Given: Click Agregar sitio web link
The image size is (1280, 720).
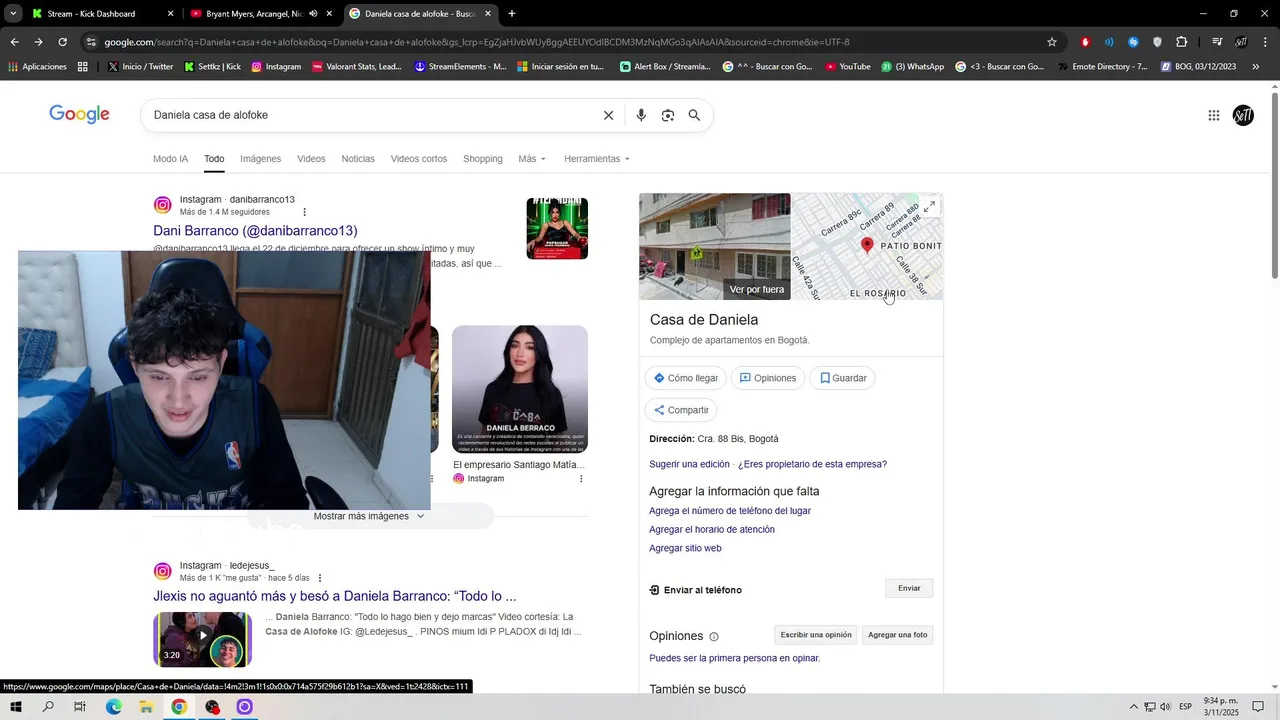Looking at the screenshot, I should 685,549.
